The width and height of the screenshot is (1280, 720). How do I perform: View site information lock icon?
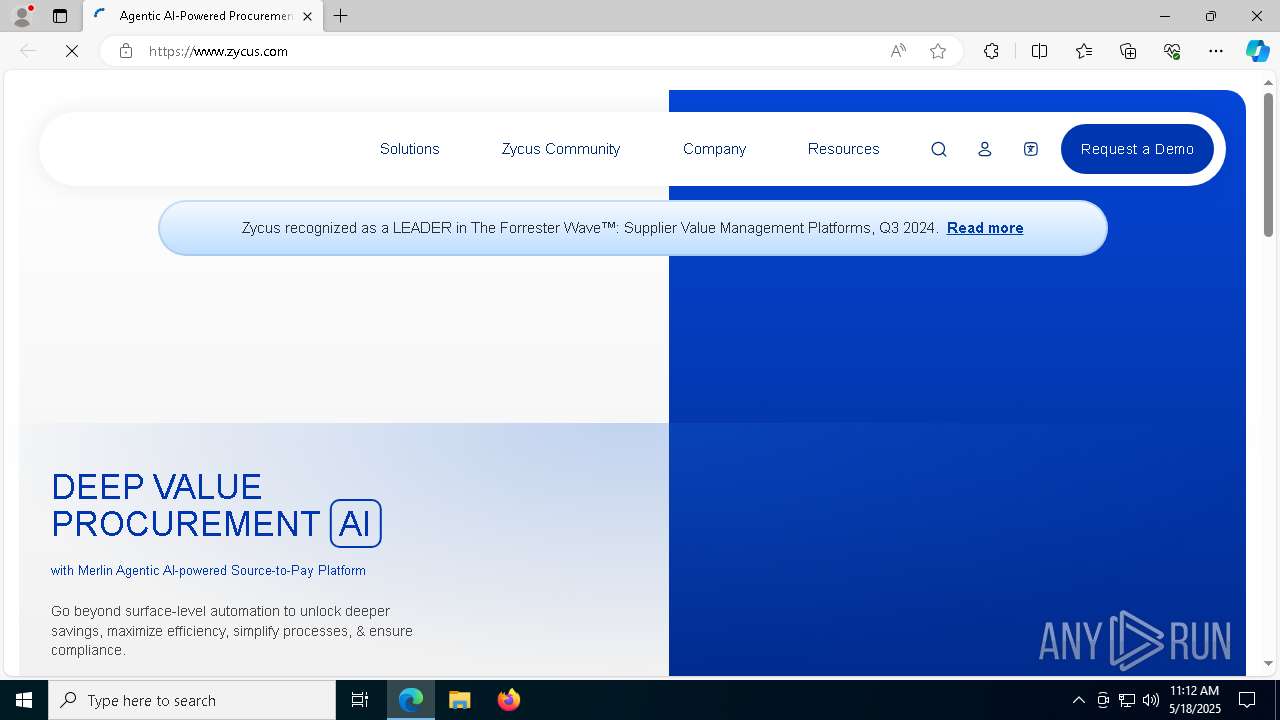tap(126, 51)
